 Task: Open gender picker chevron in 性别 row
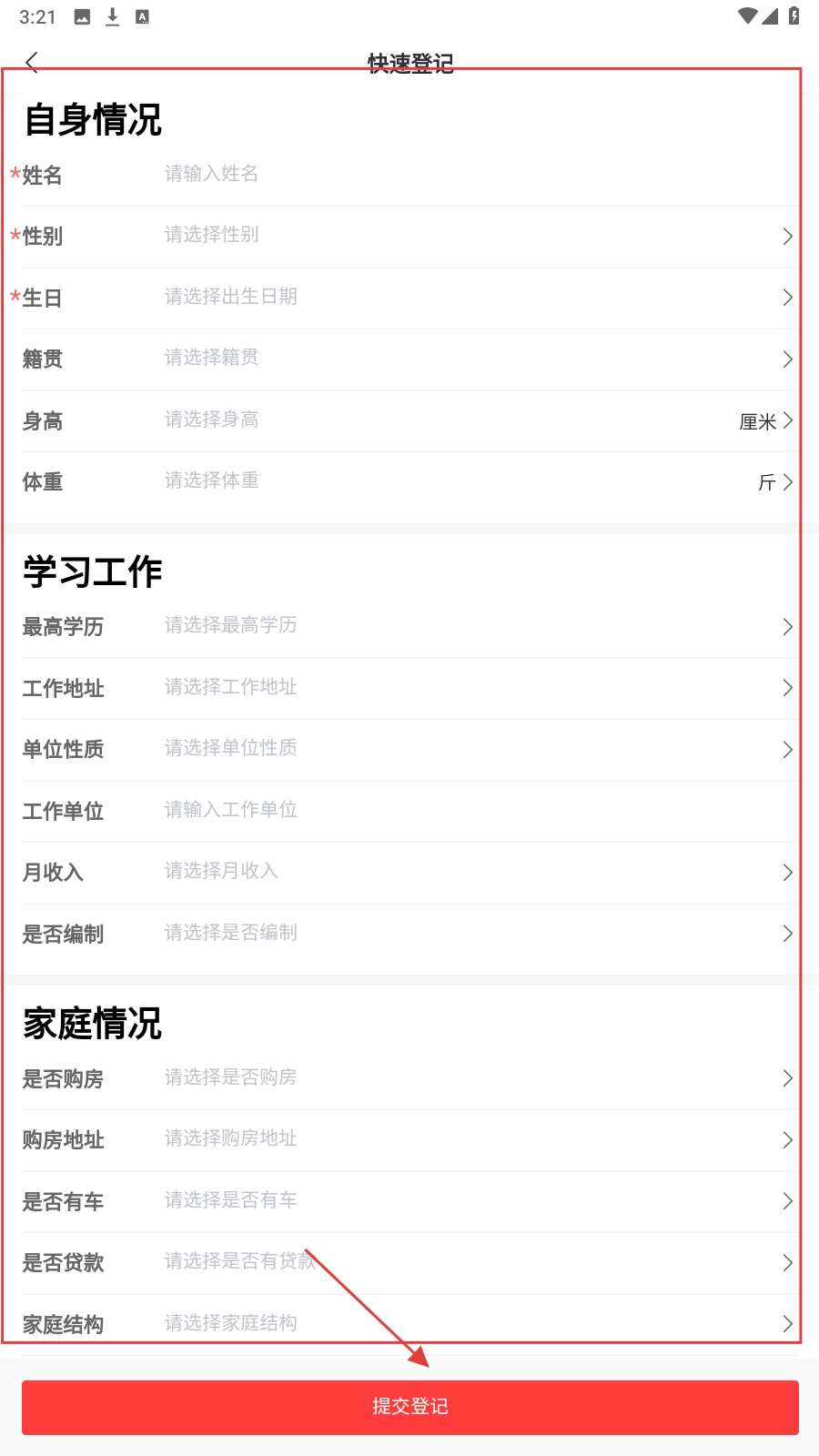coord(787,237)
